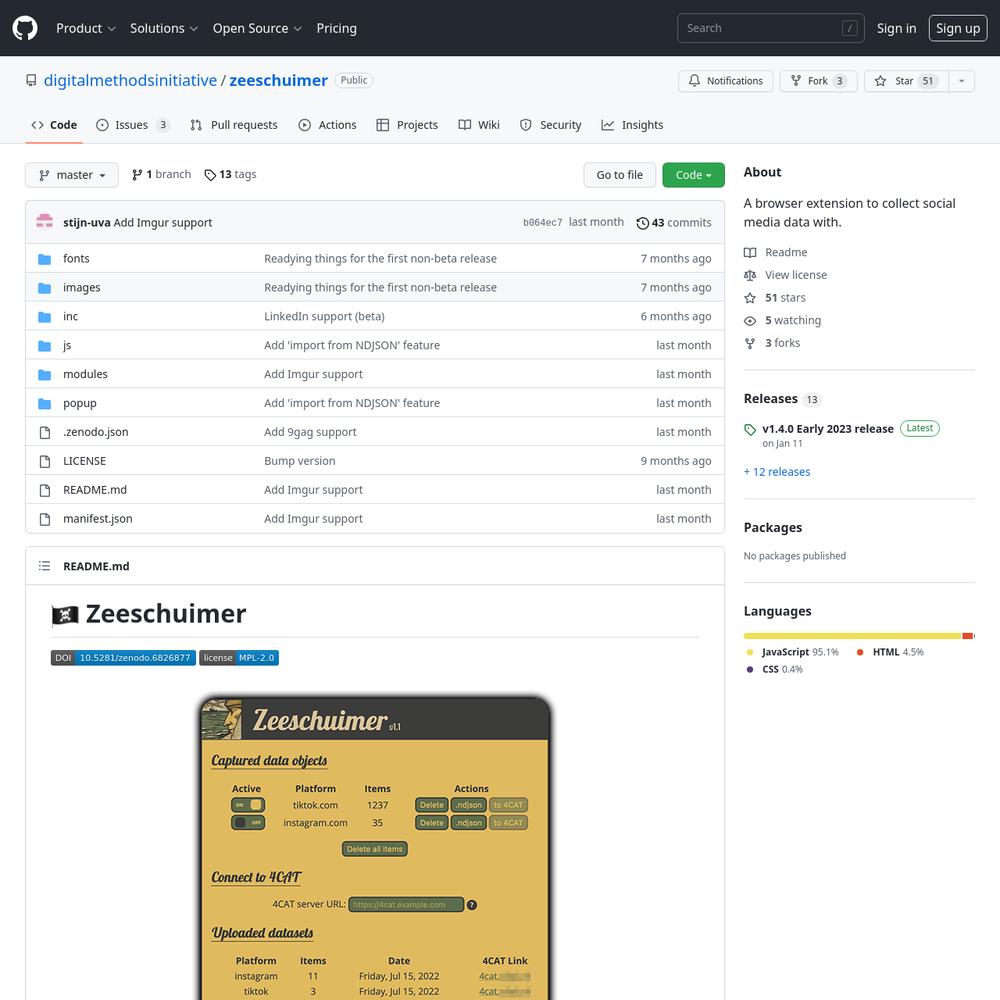
Task: Click the Sign up button
Action: (x=958, y=28)
